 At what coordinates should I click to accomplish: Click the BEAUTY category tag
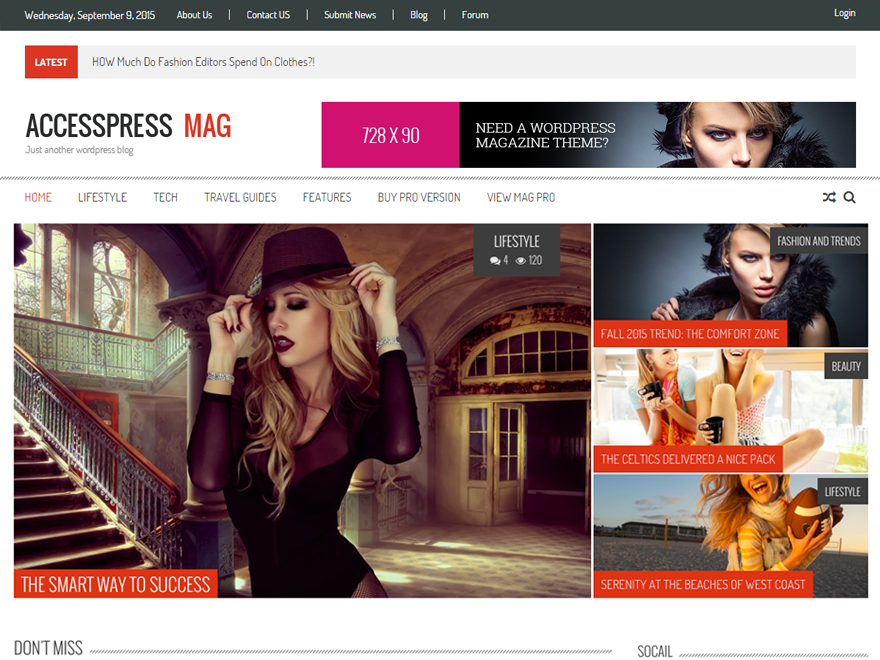(x=846, y=366)
